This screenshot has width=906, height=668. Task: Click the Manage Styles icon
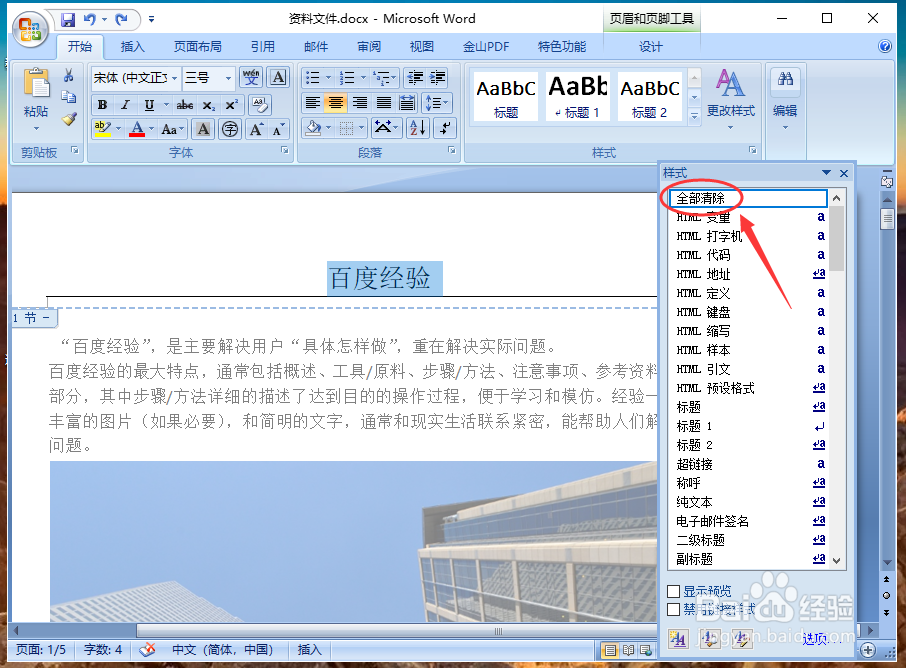click(740, 638)
